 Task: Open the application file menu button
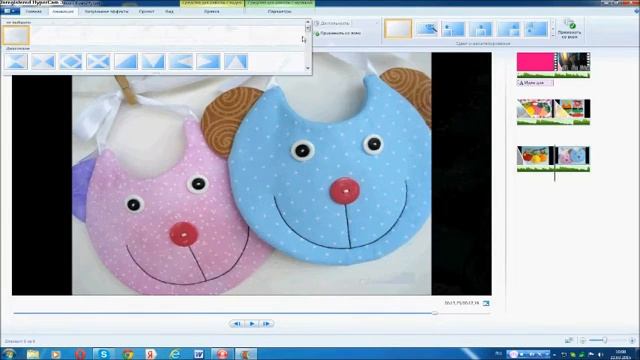[10, 11]
